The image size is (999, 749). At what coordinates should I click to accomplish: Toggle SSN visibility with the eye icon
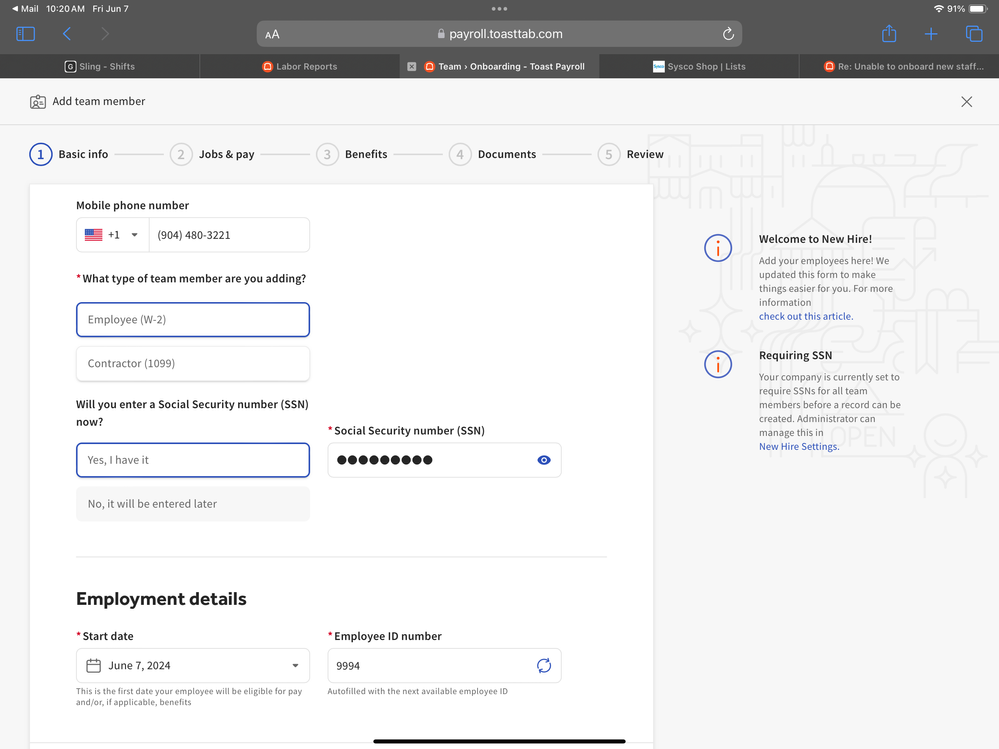click(544, 460)
